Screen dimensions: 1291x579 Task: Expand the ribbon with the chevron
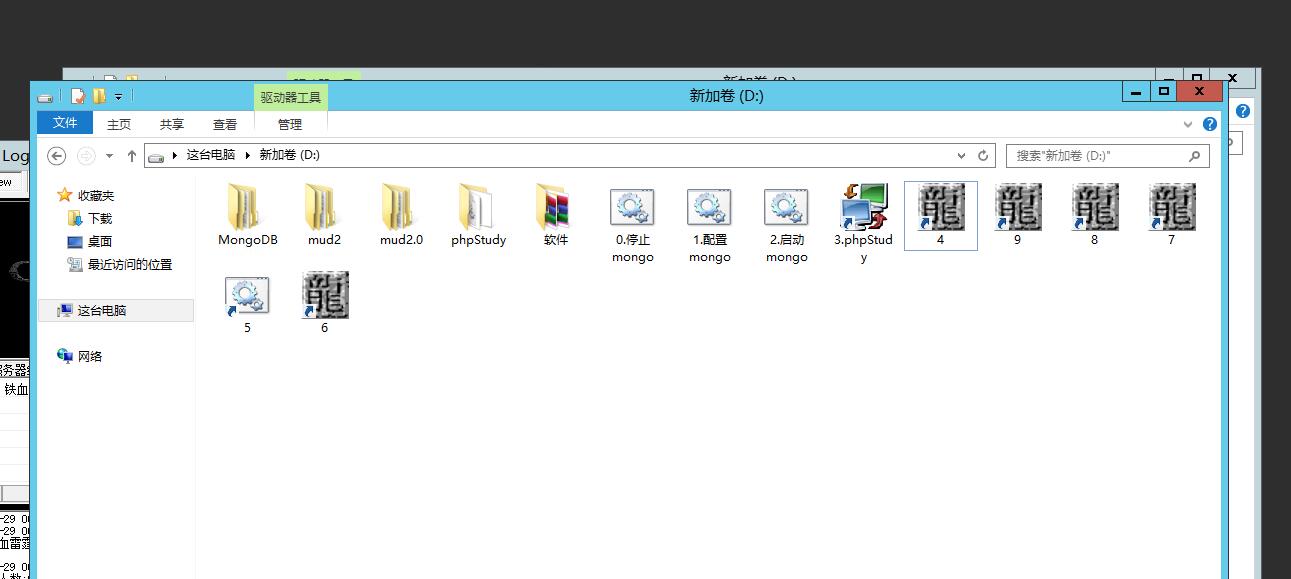[1188, 125]
